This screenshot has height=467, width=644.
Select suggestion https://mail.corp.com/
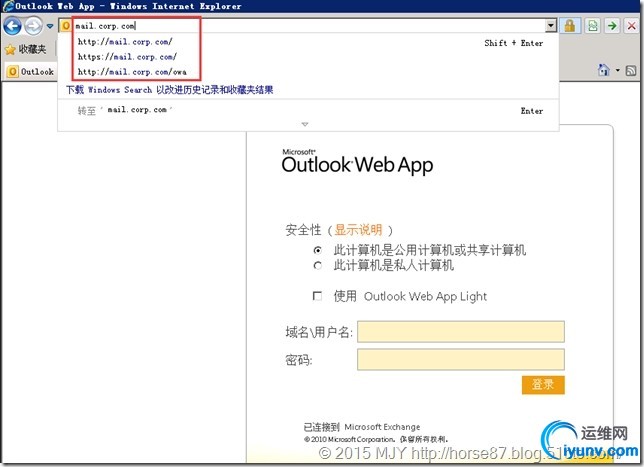[127, 57]
